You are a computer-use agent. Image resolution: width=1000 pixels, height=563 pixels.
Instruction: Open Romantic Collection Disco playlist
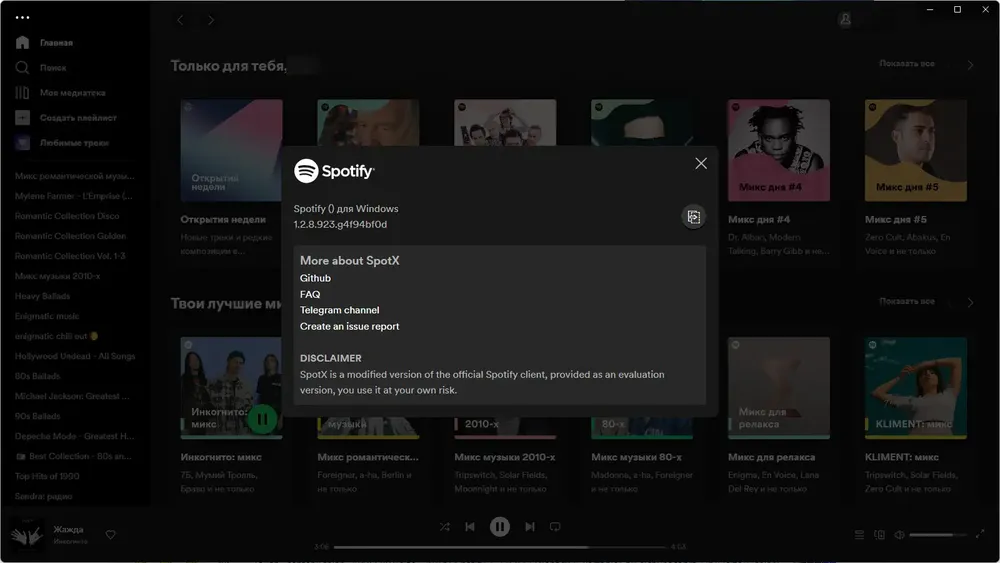(67, 216)
